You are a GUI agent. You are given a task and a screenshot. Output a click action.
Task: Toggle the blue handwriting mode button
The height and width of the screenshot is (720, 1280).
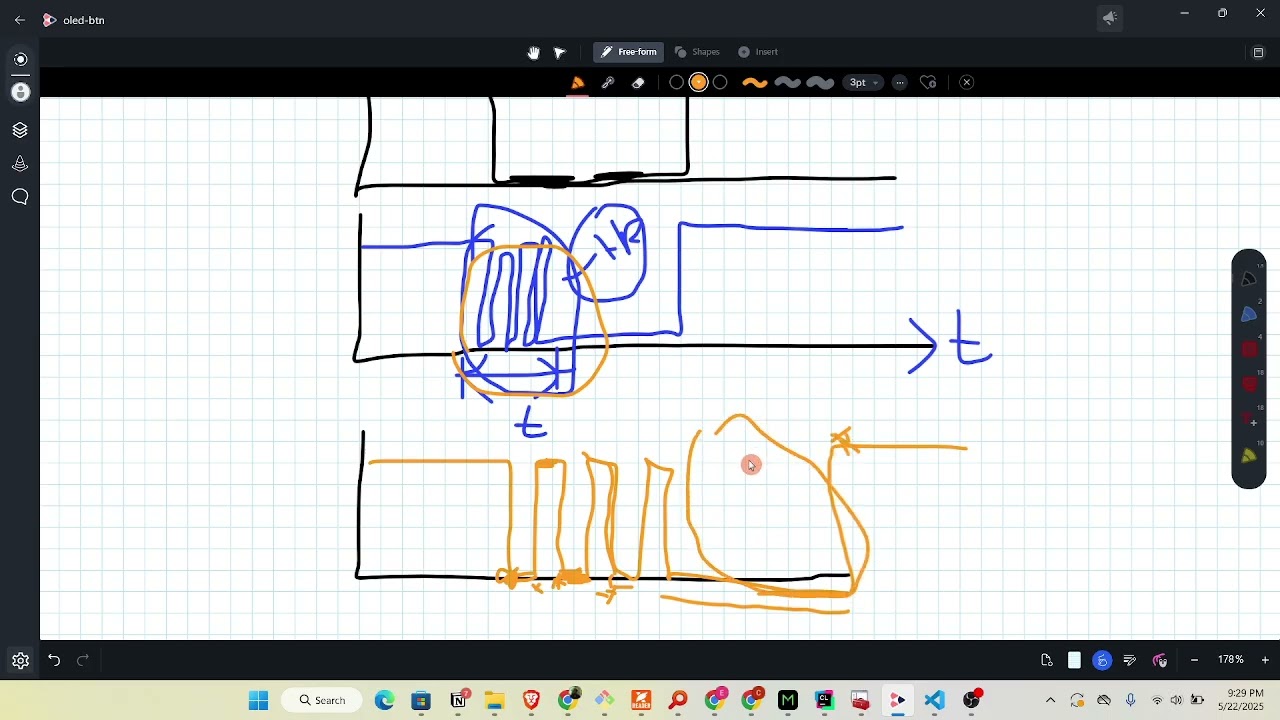click(x=1102, y=660)
